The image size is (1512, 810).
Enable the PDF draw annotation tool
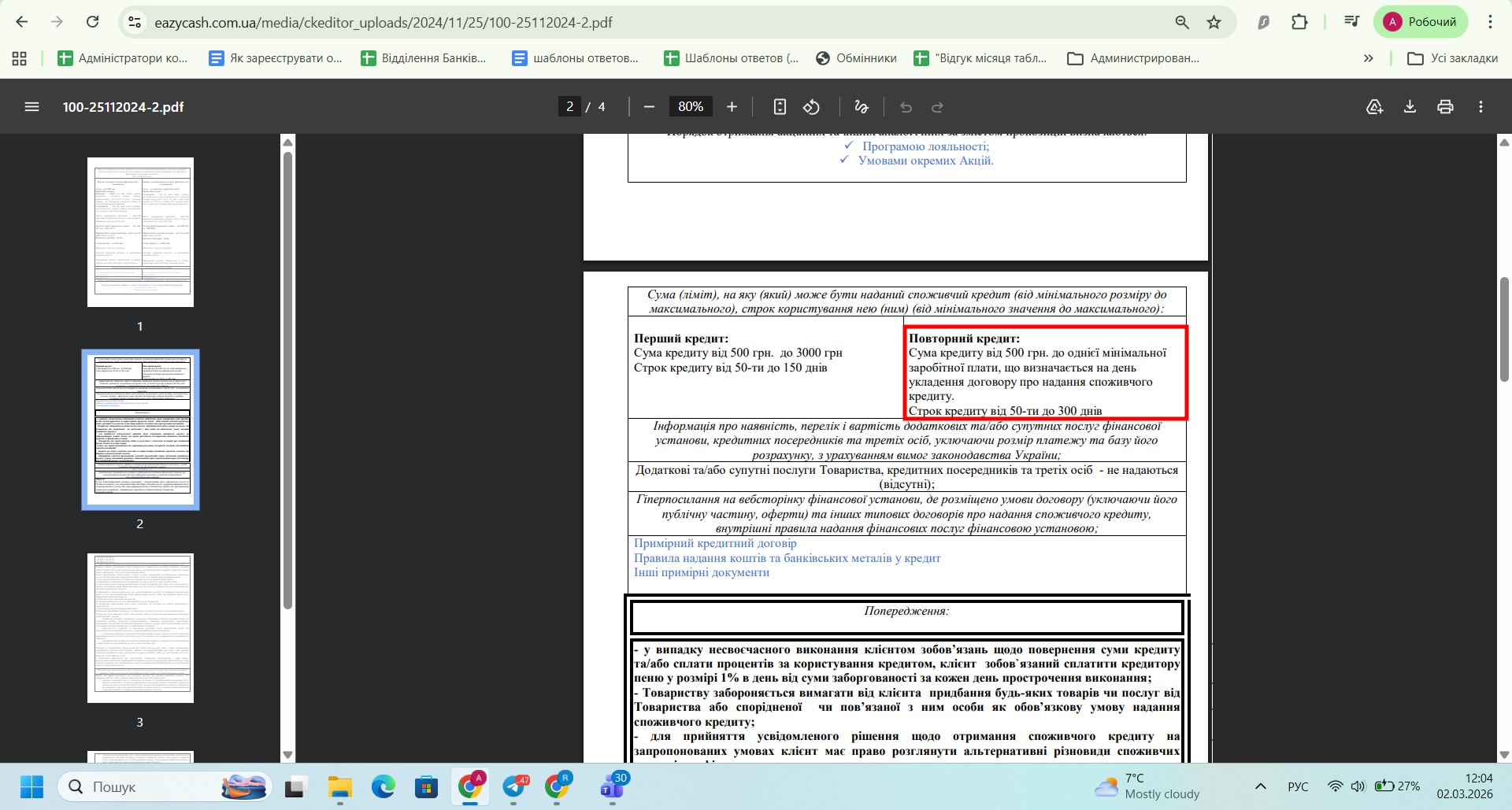862,107
